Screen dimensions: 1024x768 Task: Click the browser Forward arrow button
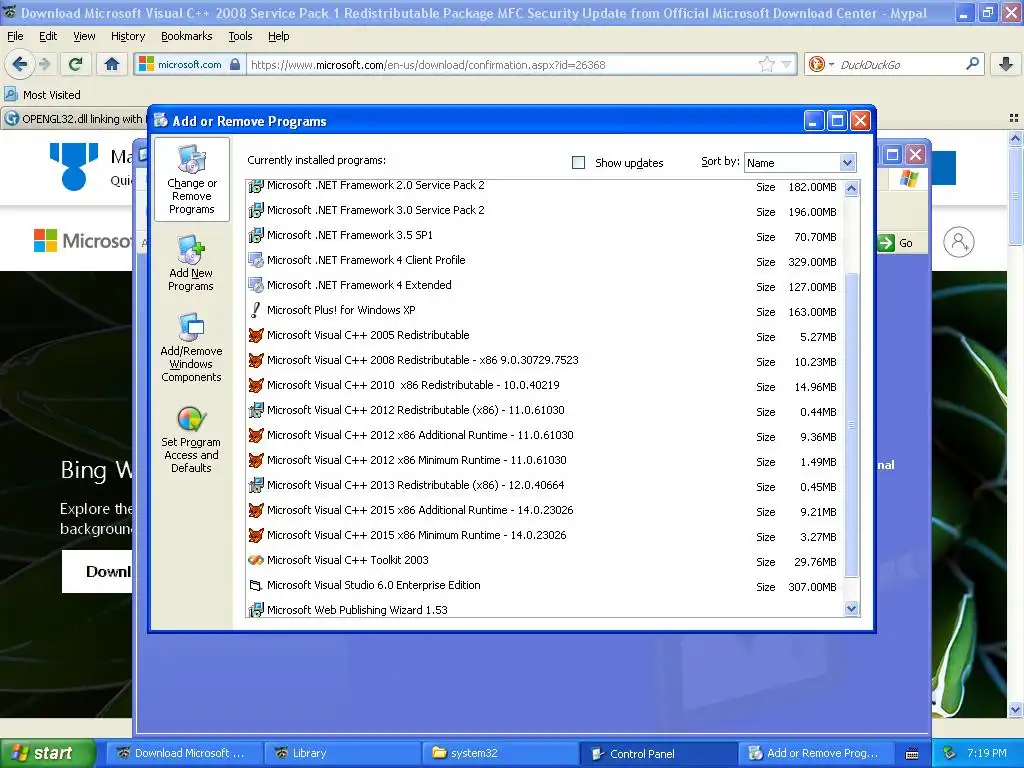click(44, 64)
